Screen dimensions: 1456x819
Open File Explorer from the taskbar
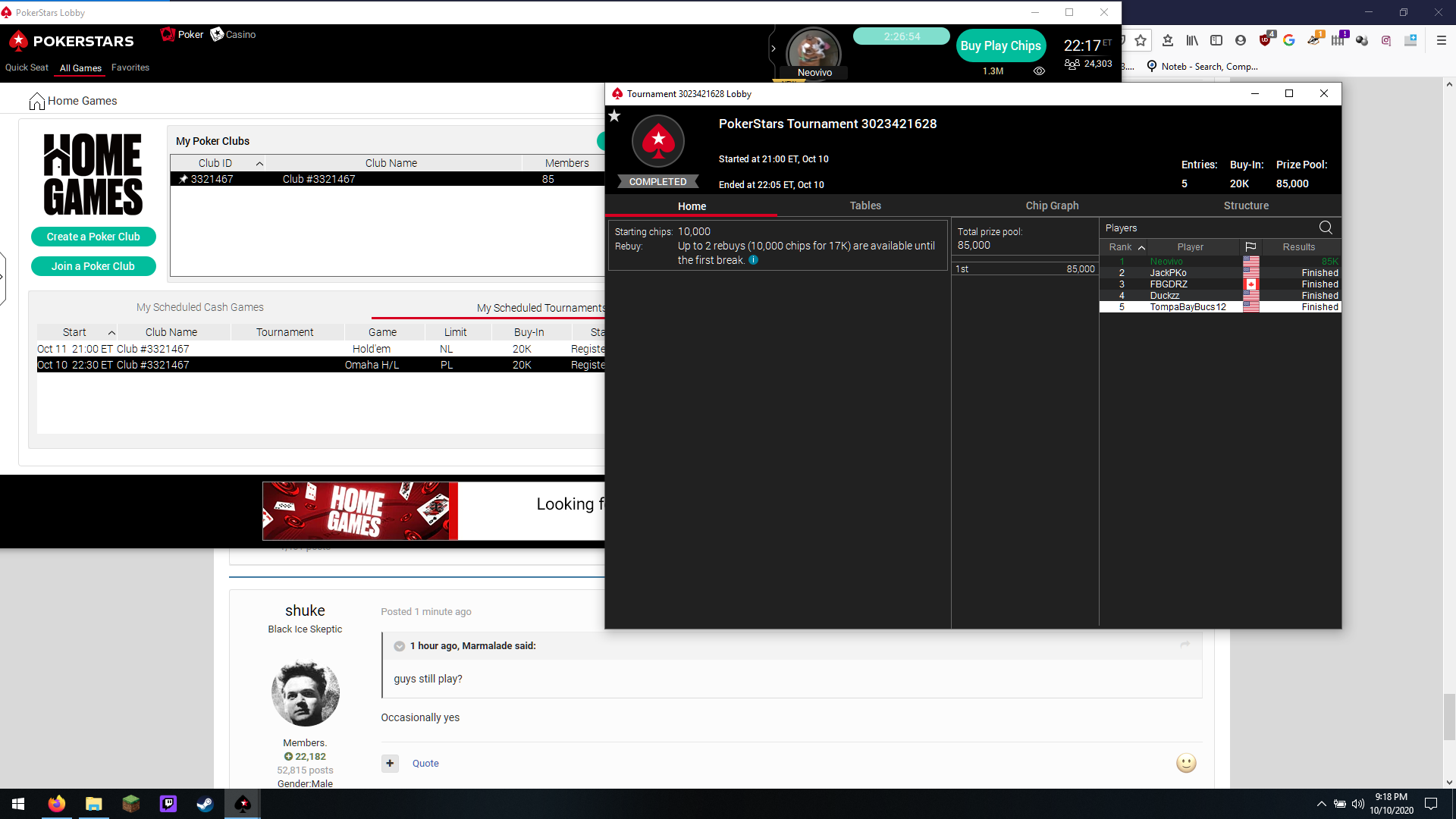click(94, 804)
